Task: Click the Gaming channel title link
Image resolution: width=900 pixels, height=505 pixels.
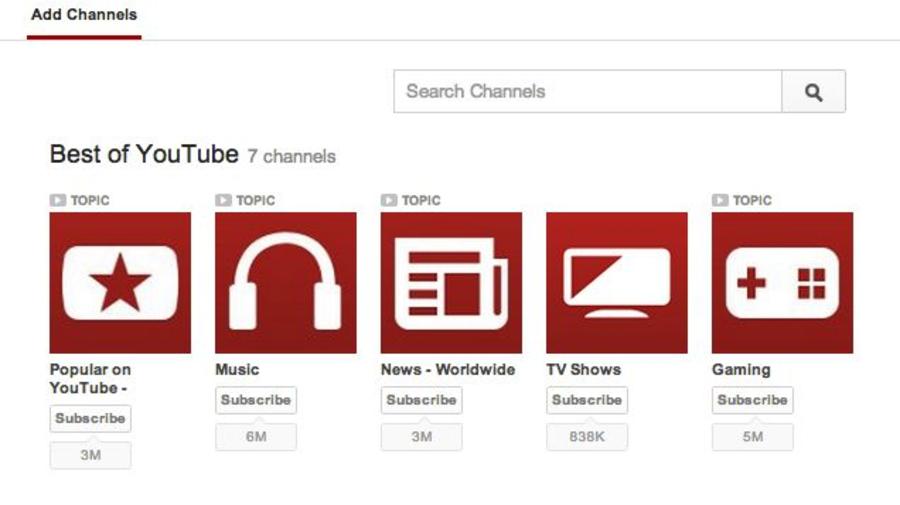Action: [x=741, y=370]
